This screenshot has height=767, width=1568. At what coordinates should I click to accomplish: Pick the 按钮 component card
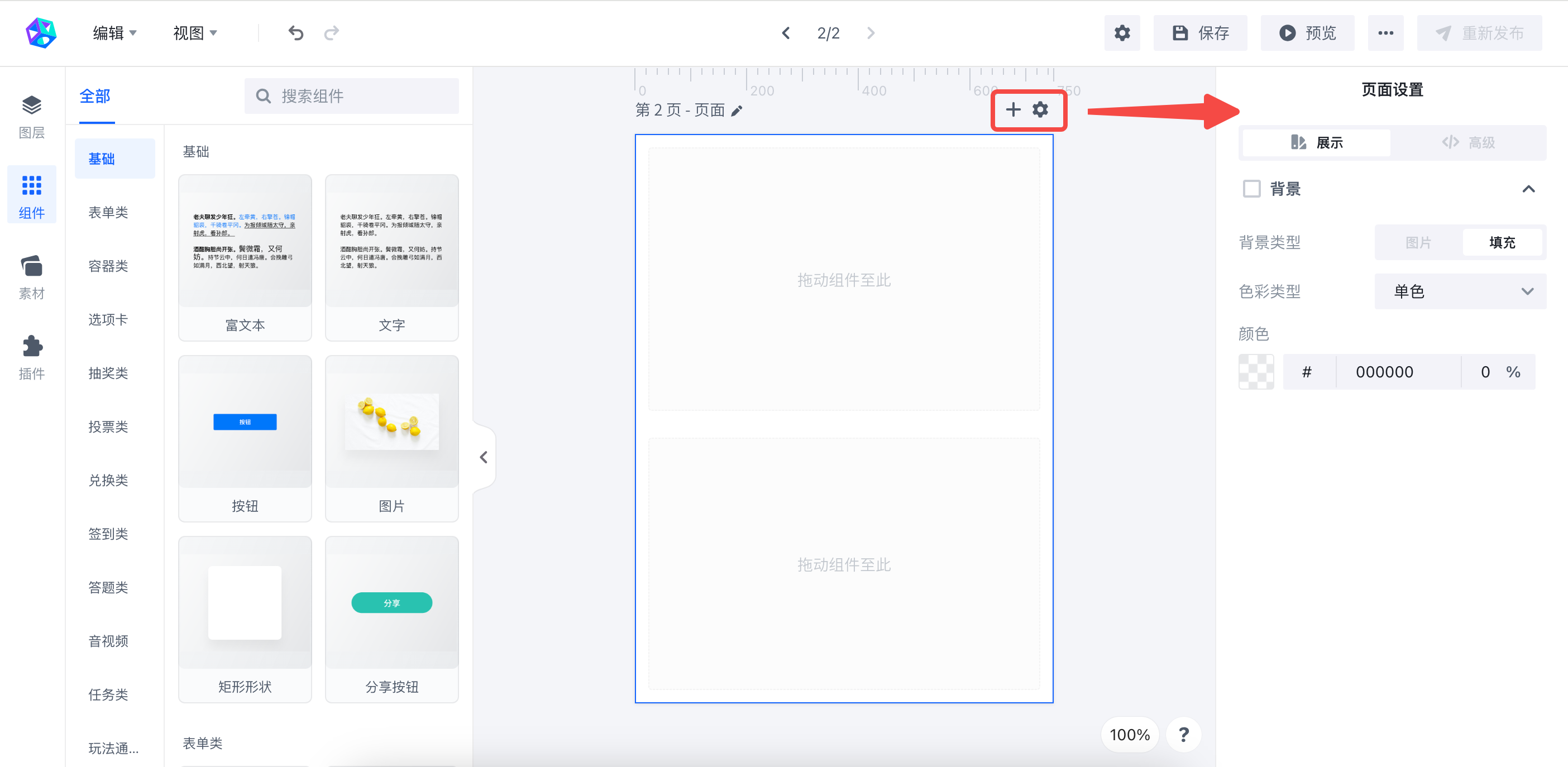pos(245,439)
